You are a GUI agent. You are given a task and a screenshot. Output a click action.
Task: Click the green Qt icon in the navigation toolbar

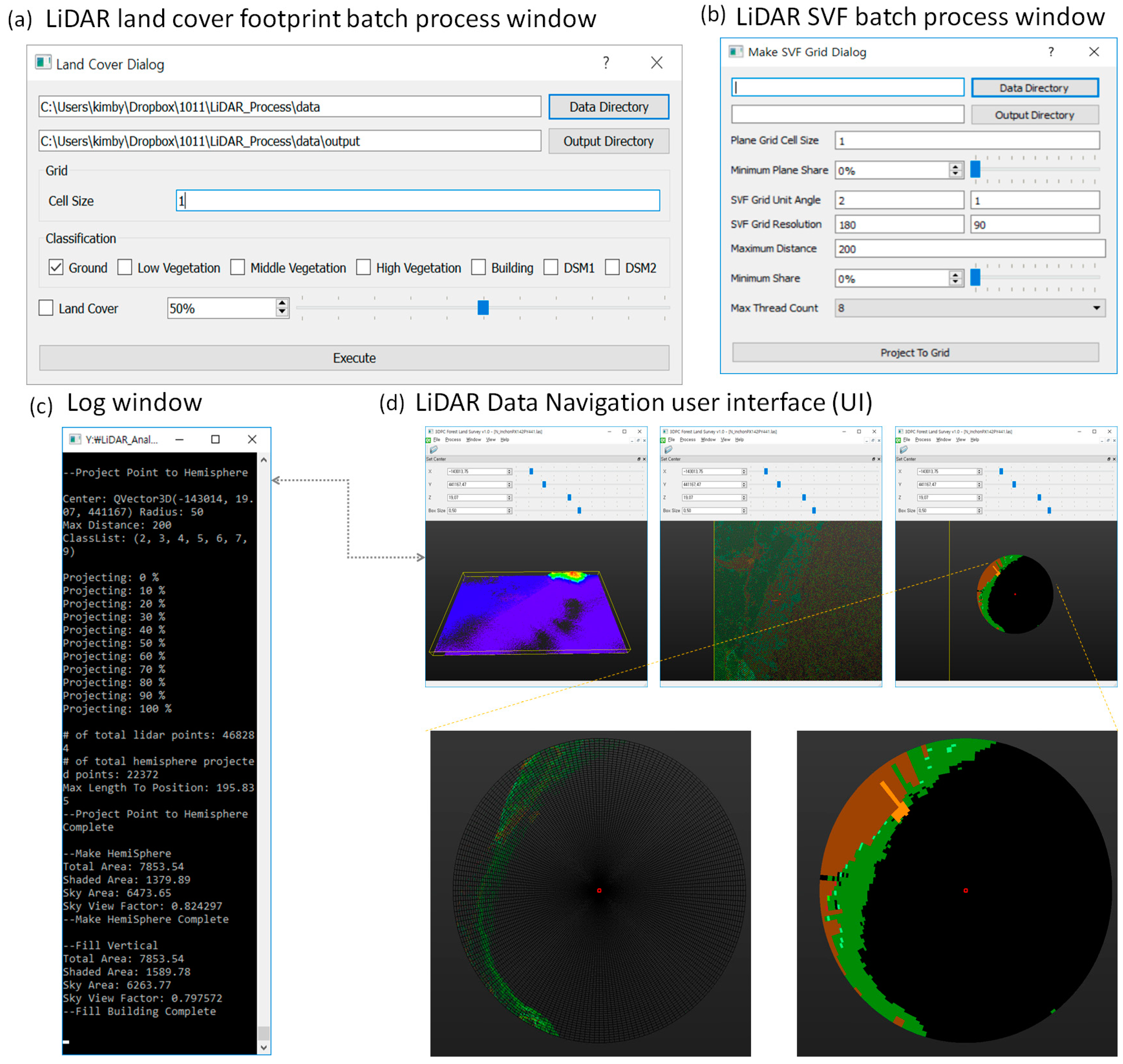pyautogui.click(x=428, y=440)
